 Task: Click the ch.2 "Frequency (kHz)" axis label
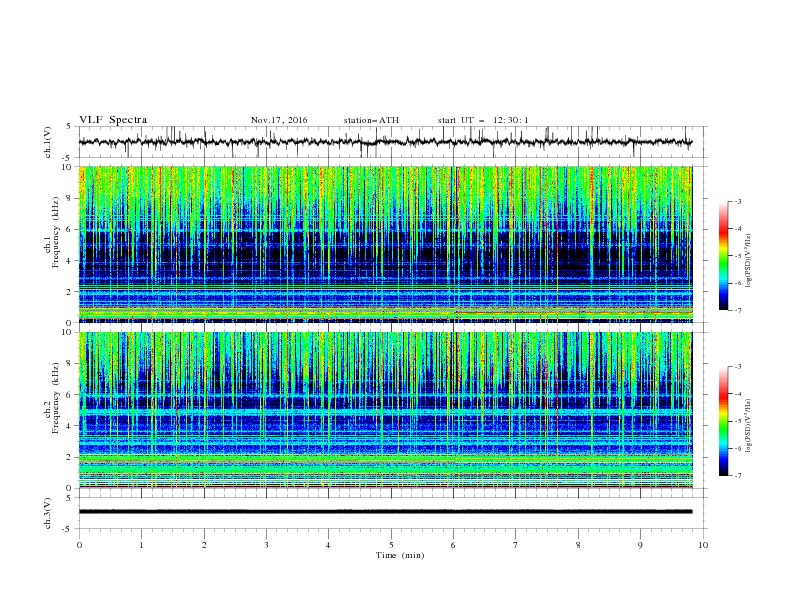click(56, 398)
